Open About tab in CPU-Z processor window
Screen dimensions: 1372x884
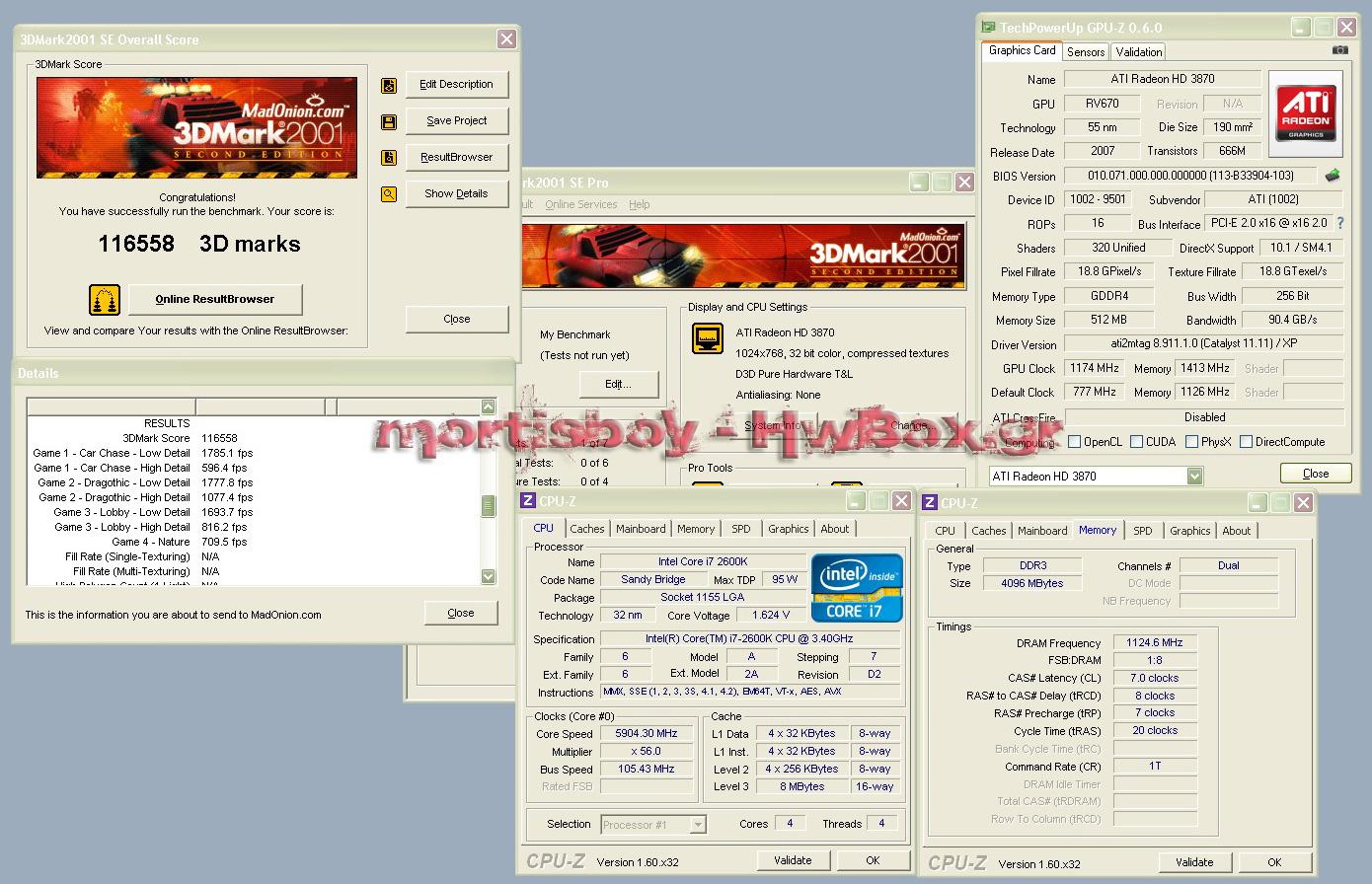[835, 529]
